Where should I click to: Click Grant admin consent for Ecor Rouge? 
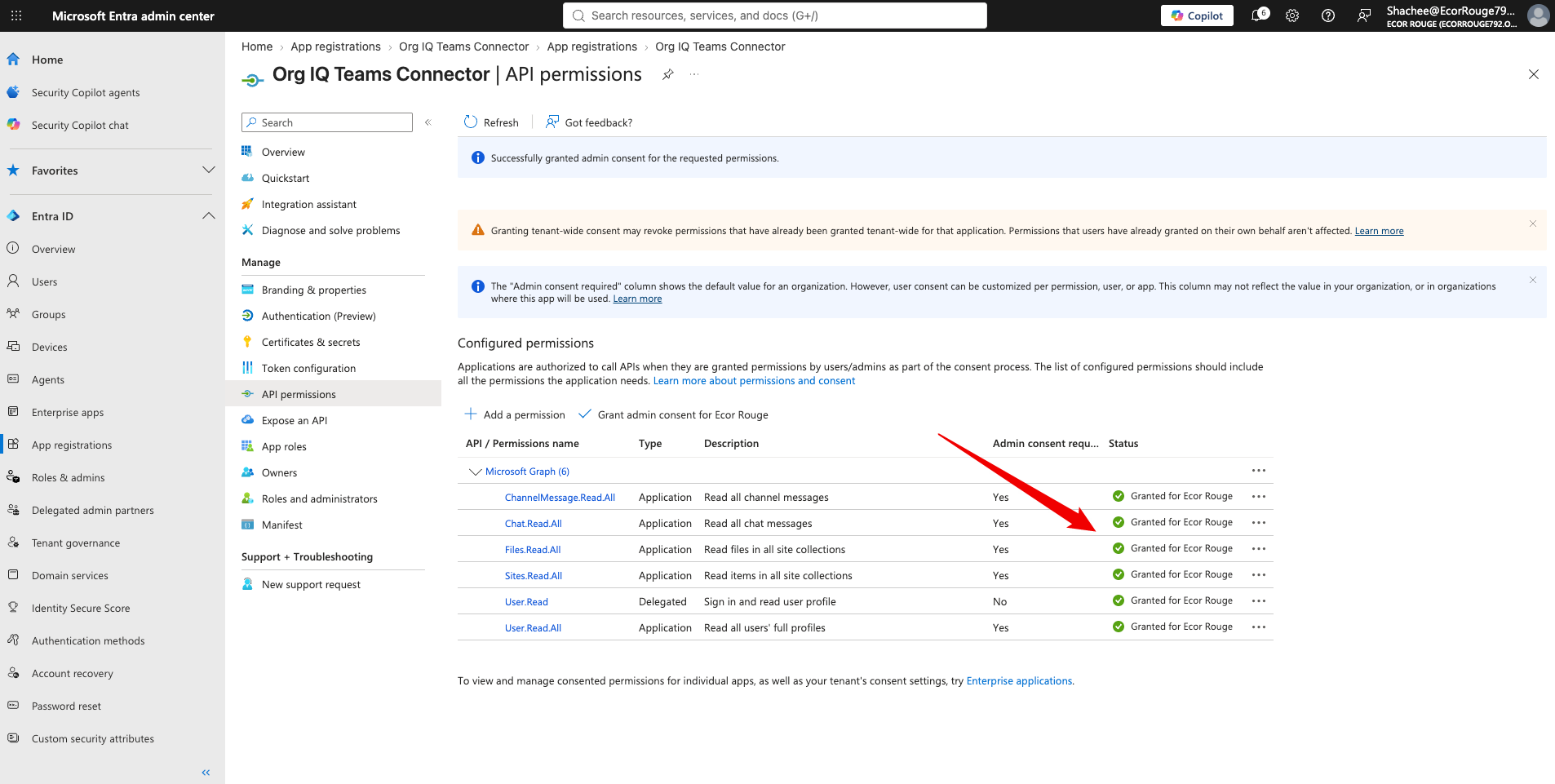(x=674, y=414)
